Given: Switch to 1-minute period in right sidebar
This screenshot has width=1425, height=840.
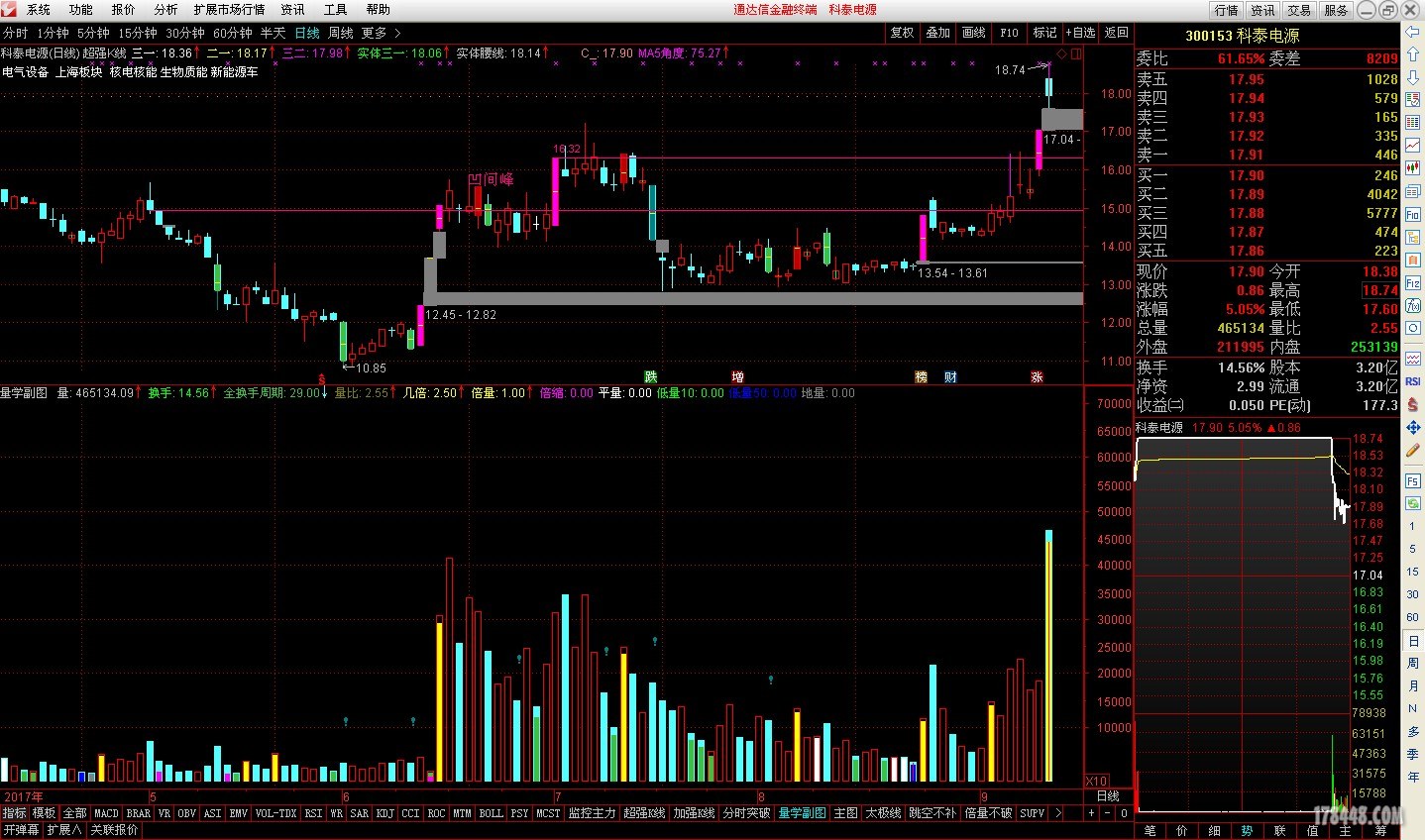Looking at the screenshot, I should pos(1412,526).
